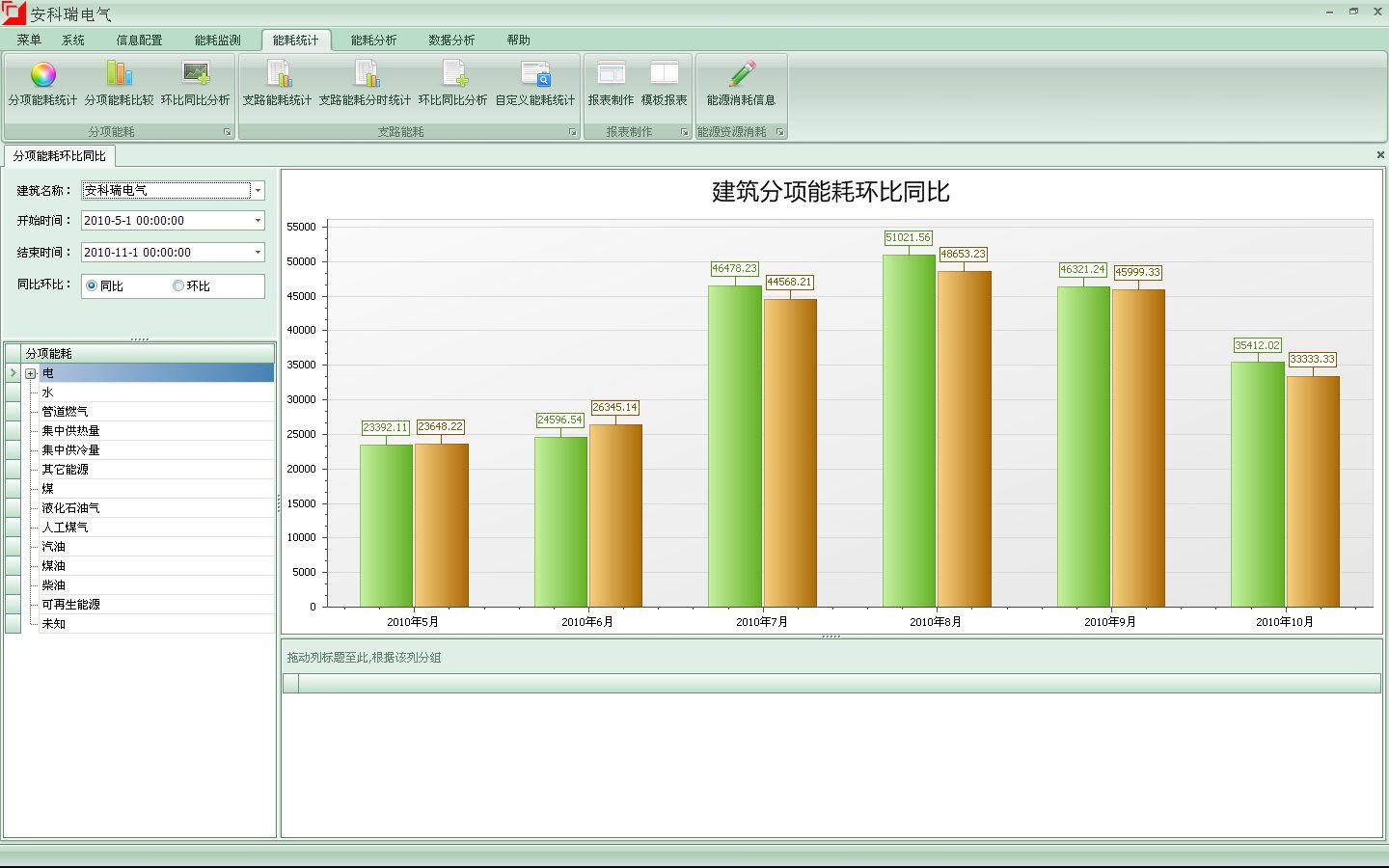Switch to the 信息配置 tab
This screenshot has height=868, width=1389.
pos(139,40)
